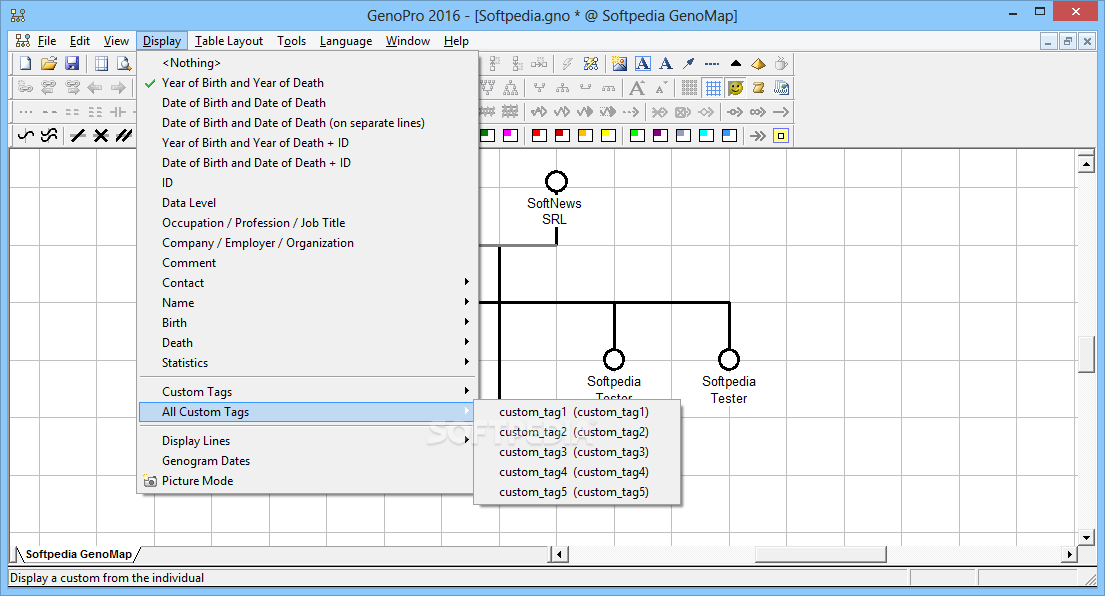Select custom_tag3 from submenu

[577, 452]
